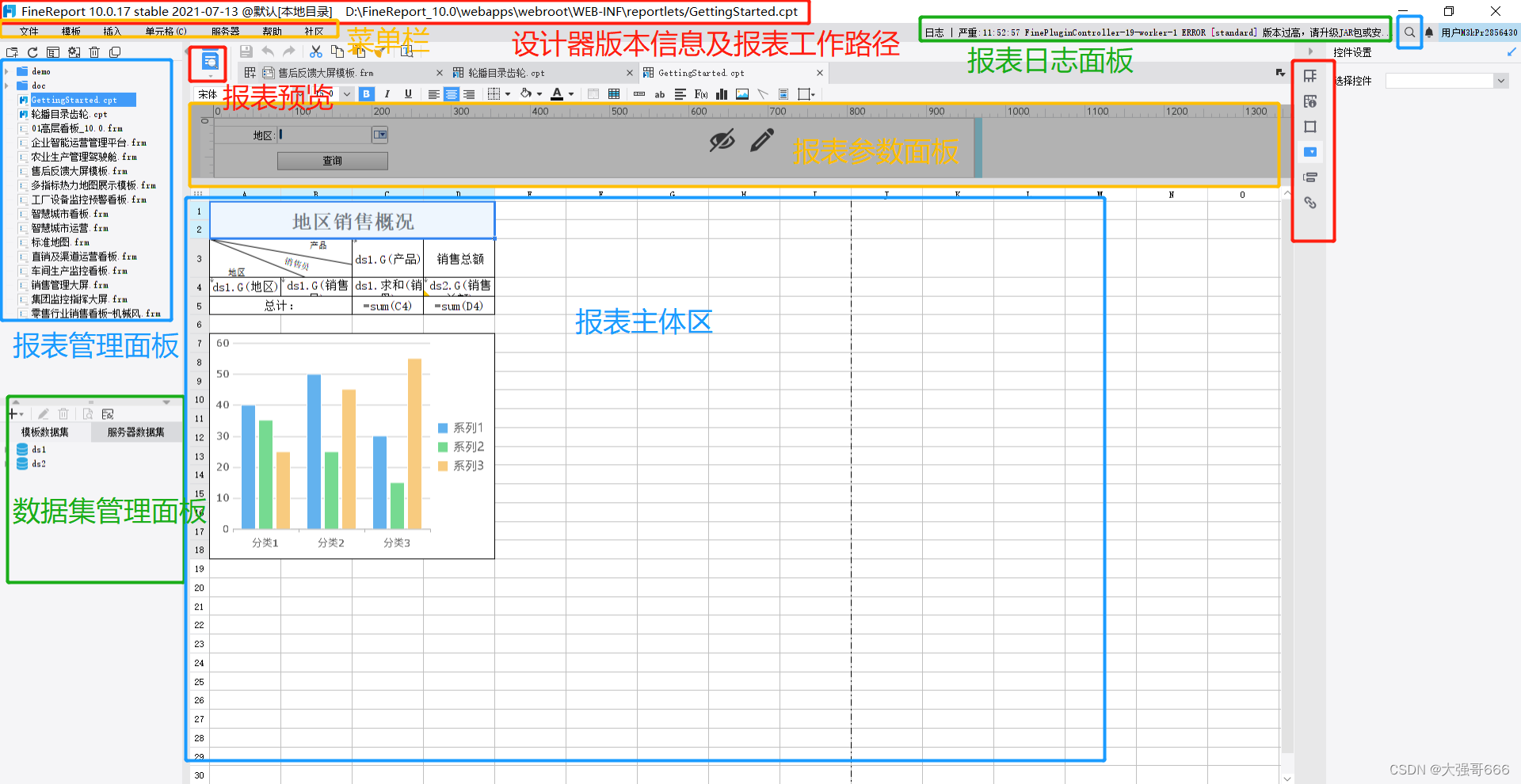The height and width of the screenshot is (784, 1521).
Task: Open floating element panel icon
Action: coord(1310,127)
